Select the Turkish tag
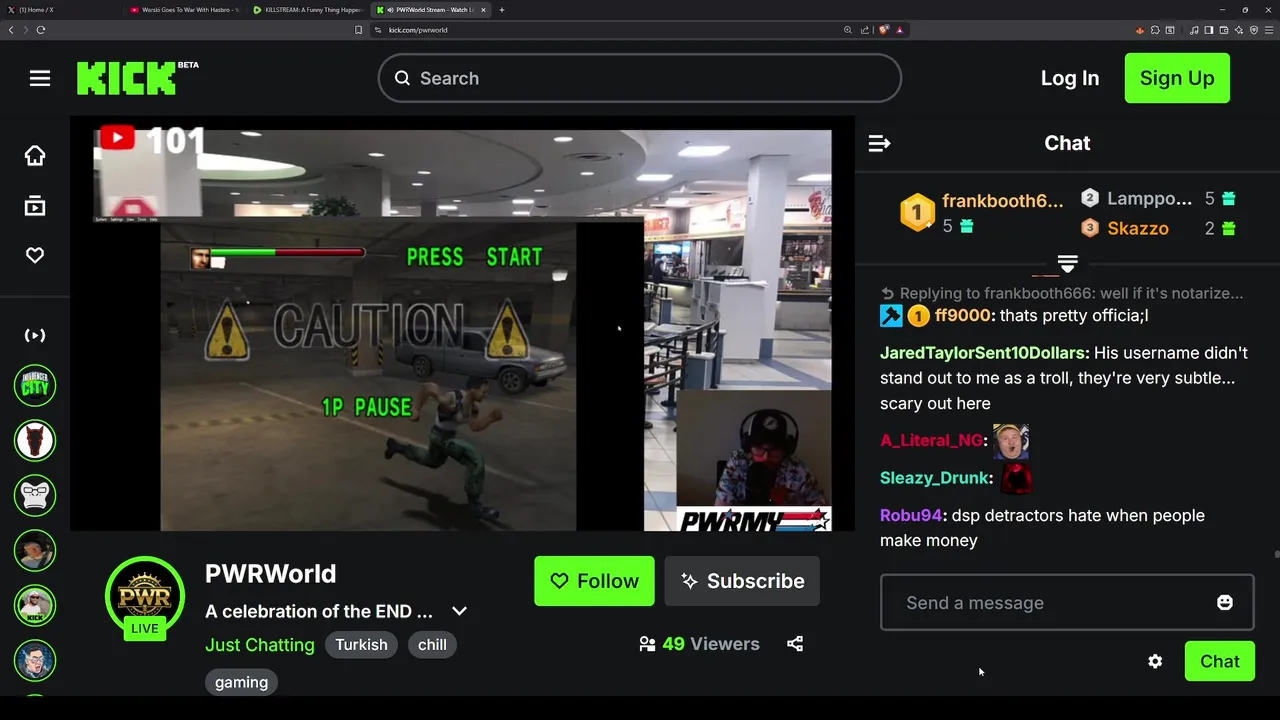This screenshot has height=720, width=1280. click(361, 645)
